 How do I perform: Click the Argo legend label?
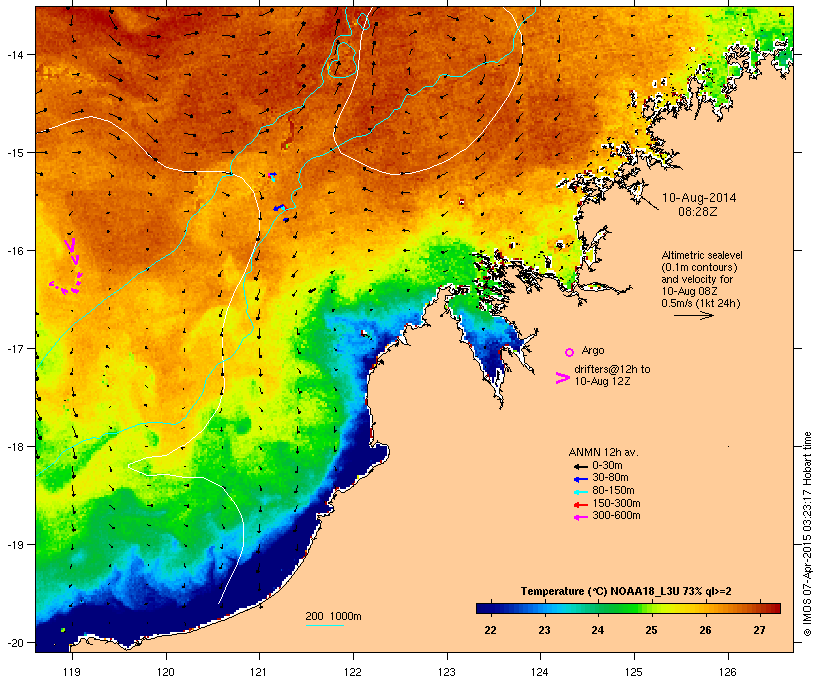(x=593, y=350)
